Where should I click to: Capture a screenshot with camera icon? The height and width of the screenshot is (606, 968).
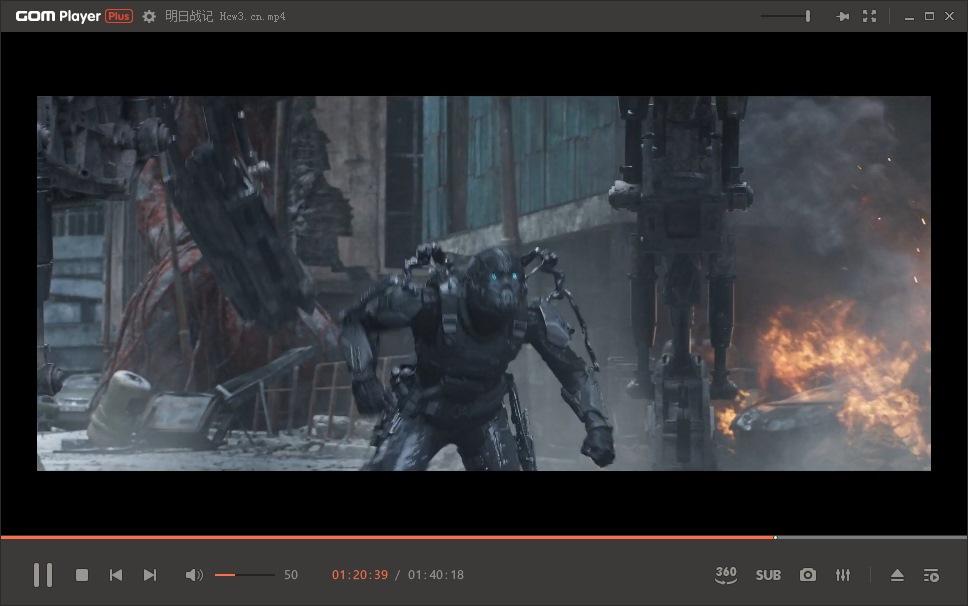(808, 575)
